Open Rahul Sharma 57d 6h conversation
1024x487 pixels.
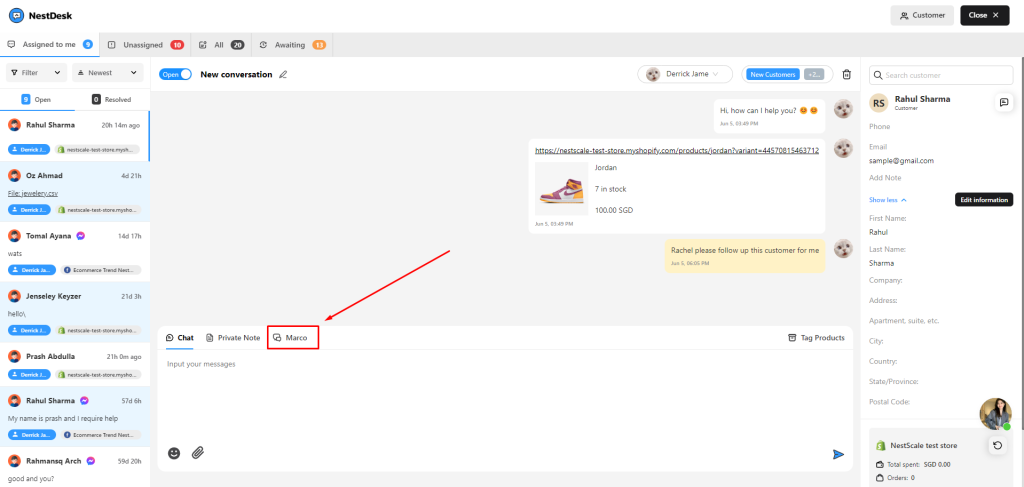74,417
